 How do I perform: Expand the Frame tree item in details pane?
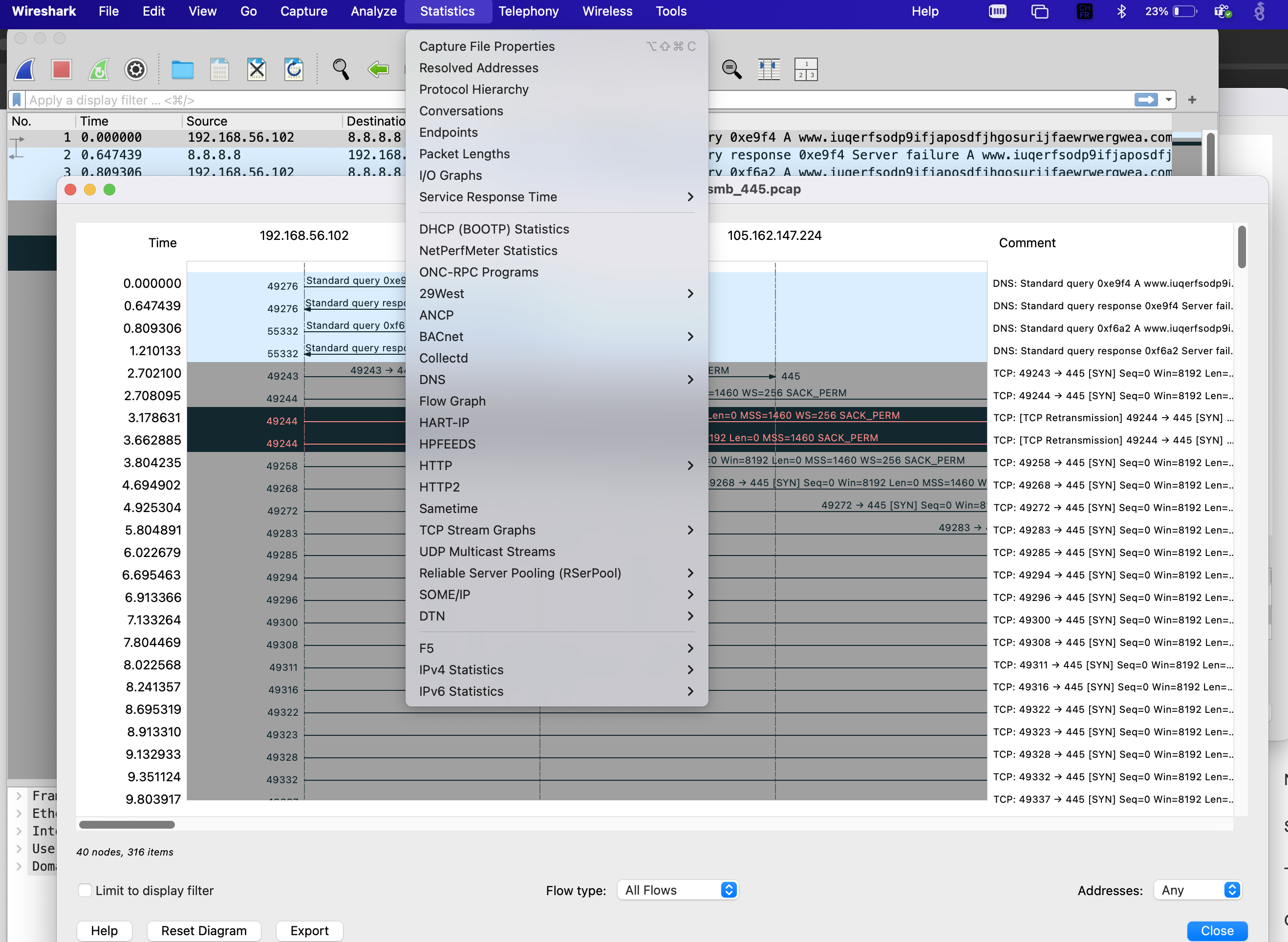tap(19, 795)
